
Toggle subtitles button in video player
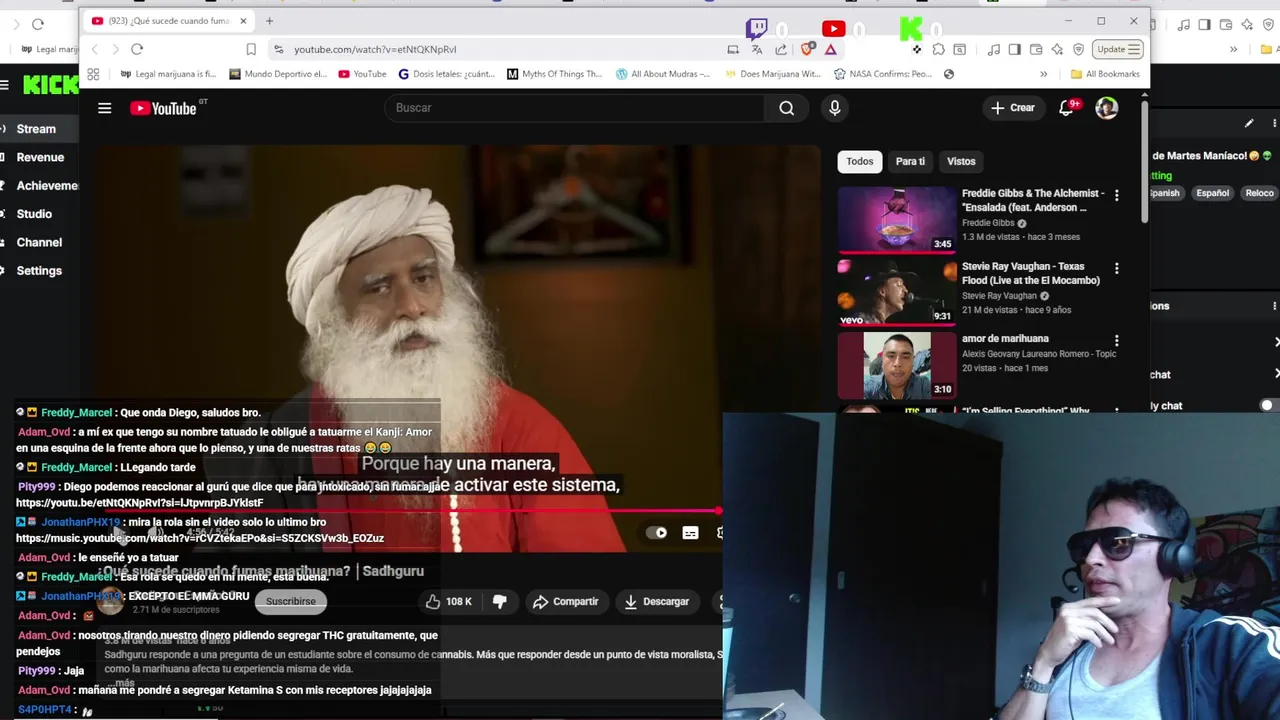[690, 533]
